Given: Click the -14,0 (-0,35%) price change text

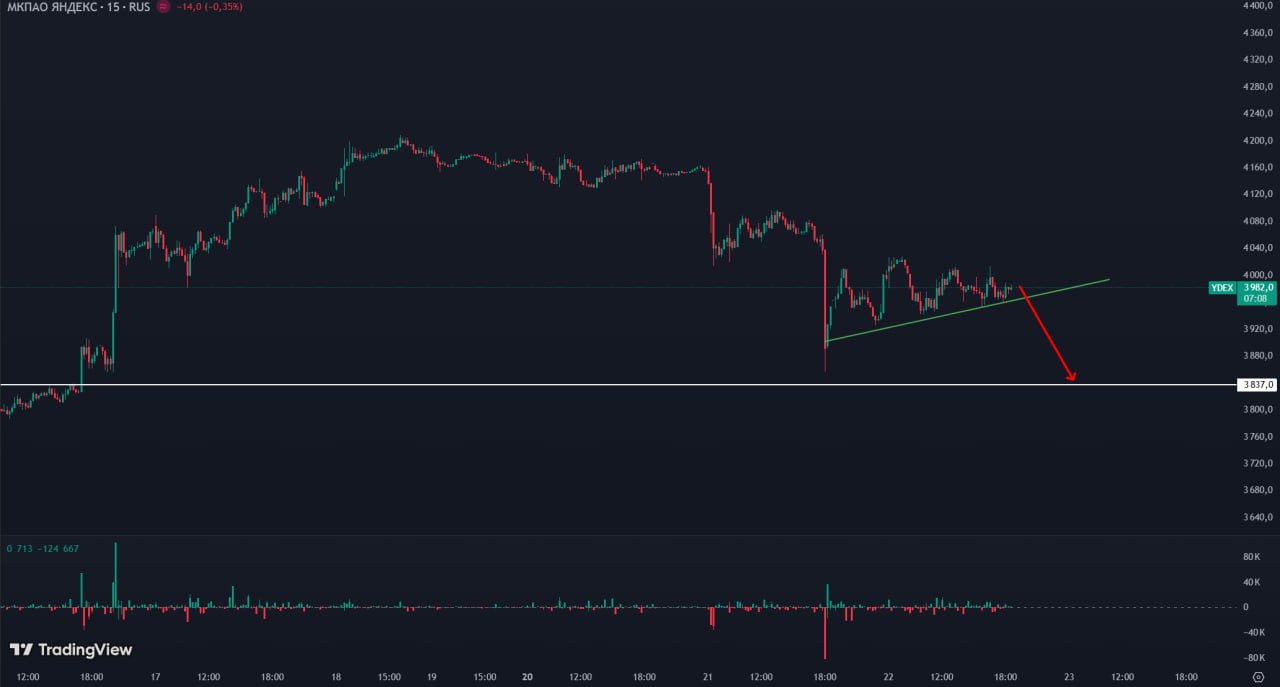Looking at the screenshot, I should pos(209,6).
